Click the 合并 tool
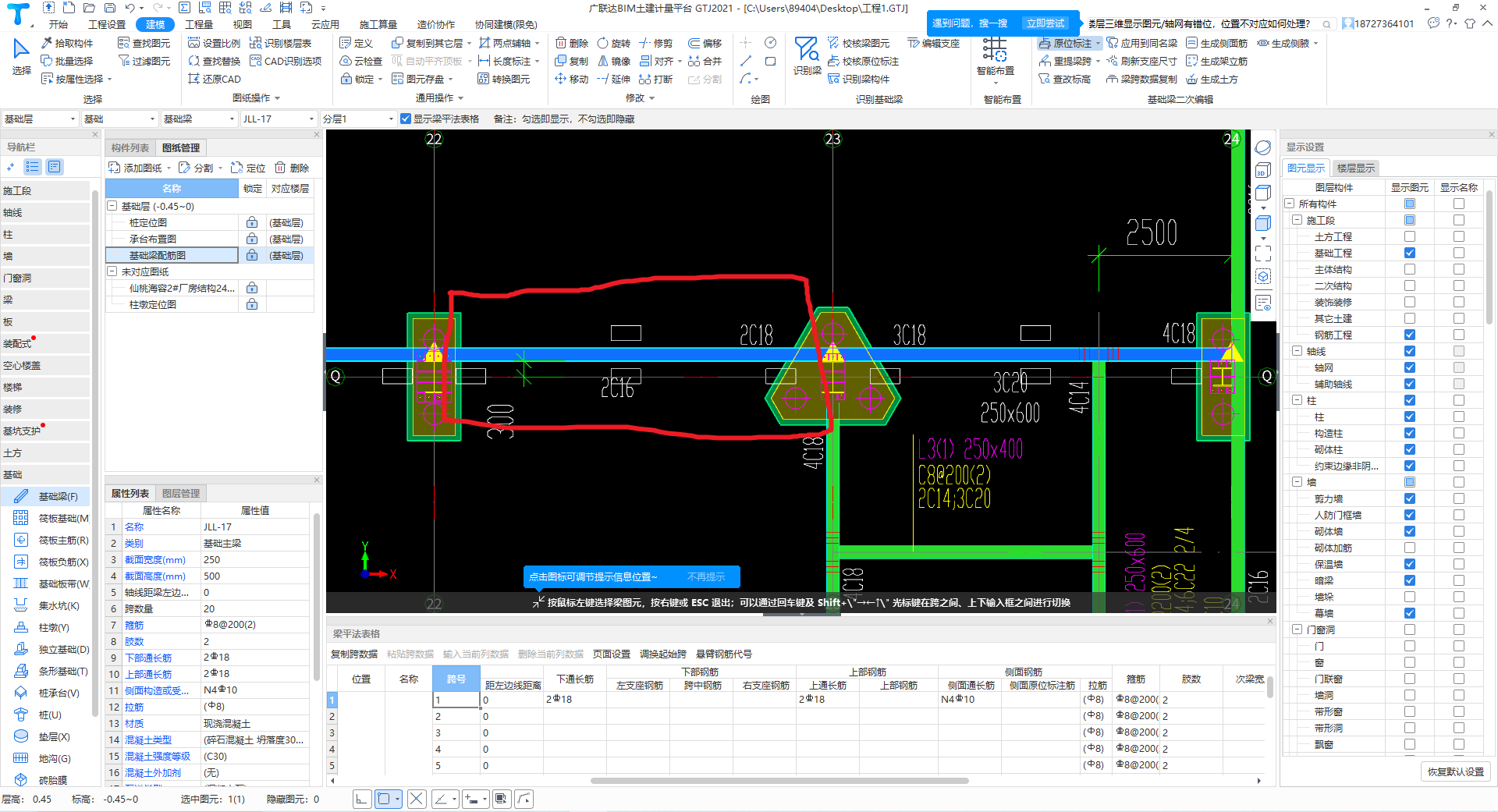This screenshot has width=1498, height=812. (x=705, y=61)
